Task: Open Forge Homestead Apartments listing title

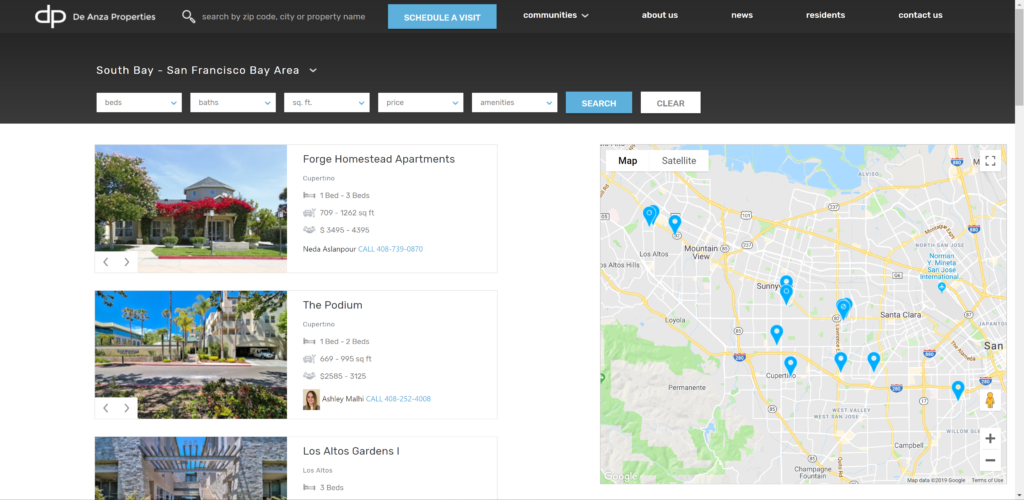Action: 379,159
